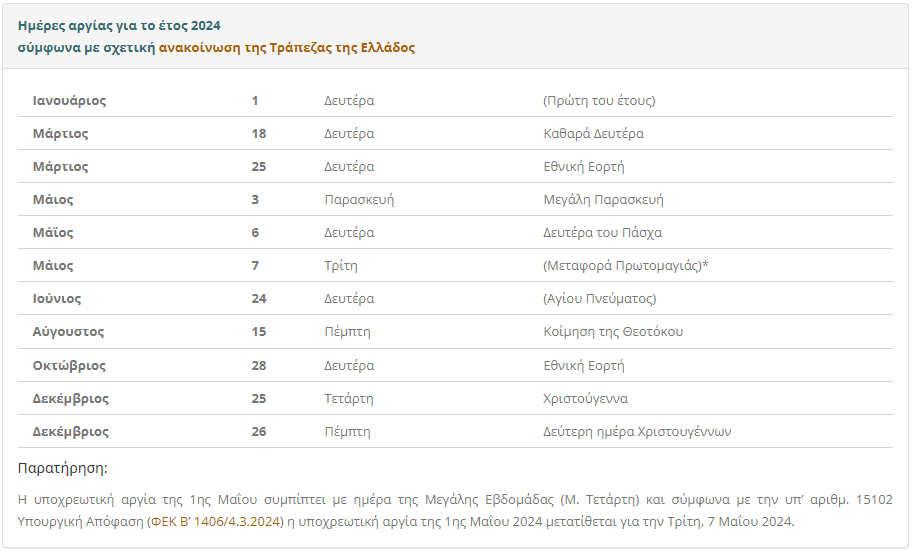The height and width of the screenshot is (551, 913).
Task: Select the Κοίμηση της Θεοτόκου text
Action: coord(613,332)
